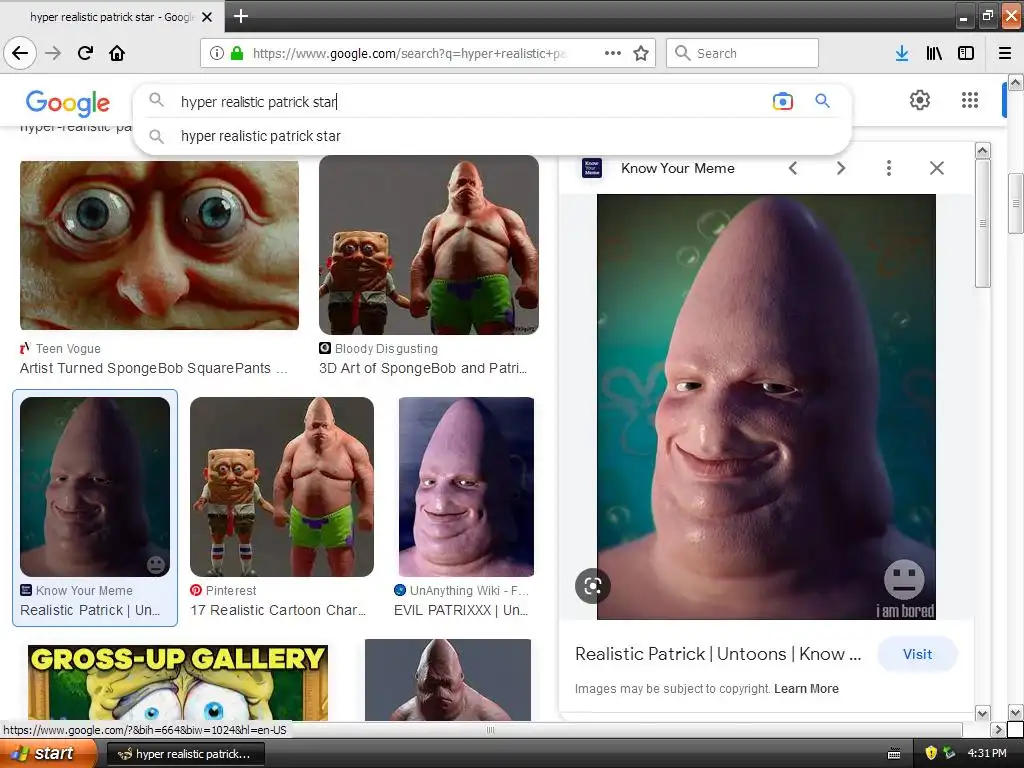Click the 4:31 PM taskbar clock

tap(987, 754)
